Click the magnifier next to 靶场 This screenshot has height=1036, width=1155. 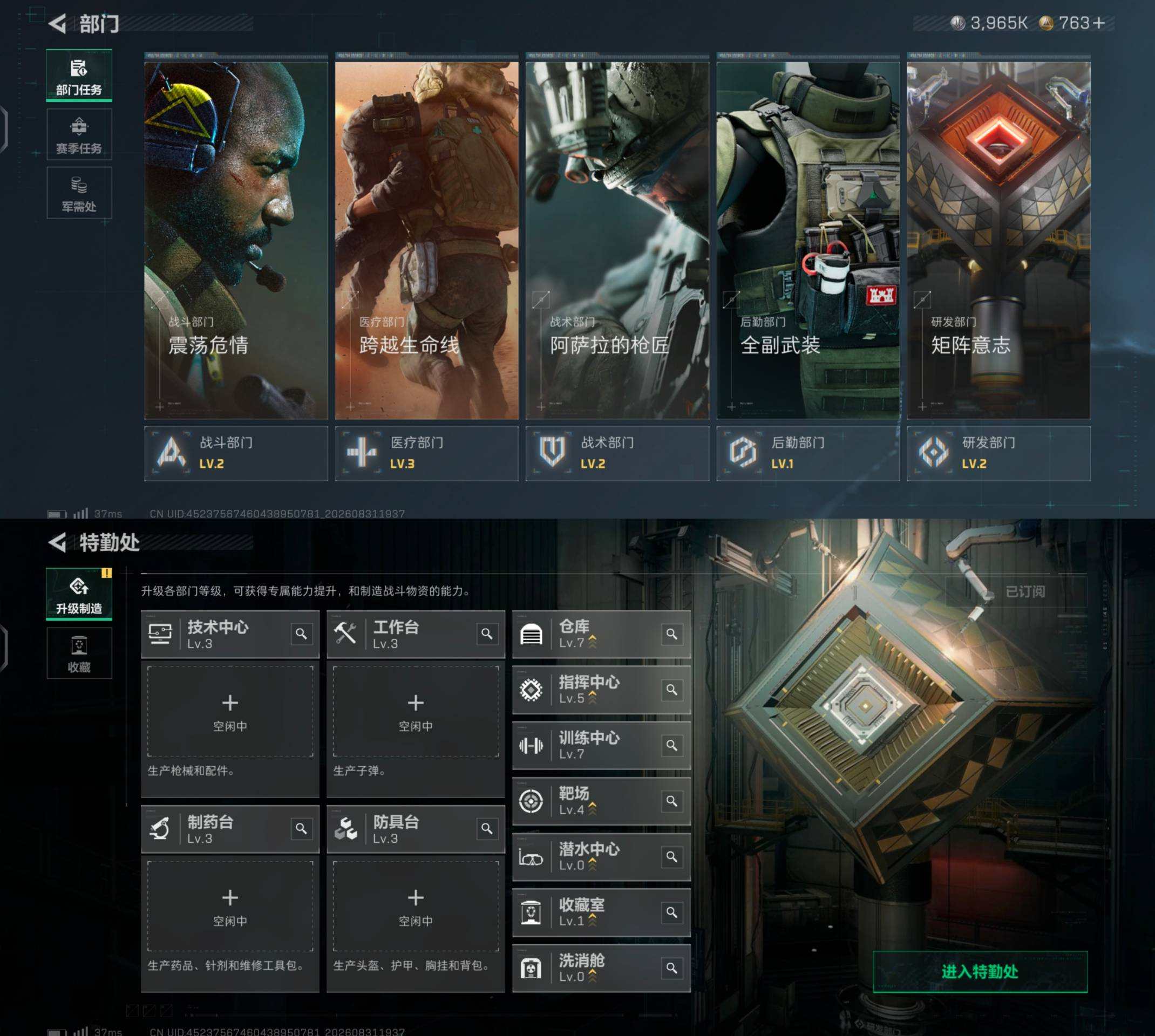coord(672,801)
